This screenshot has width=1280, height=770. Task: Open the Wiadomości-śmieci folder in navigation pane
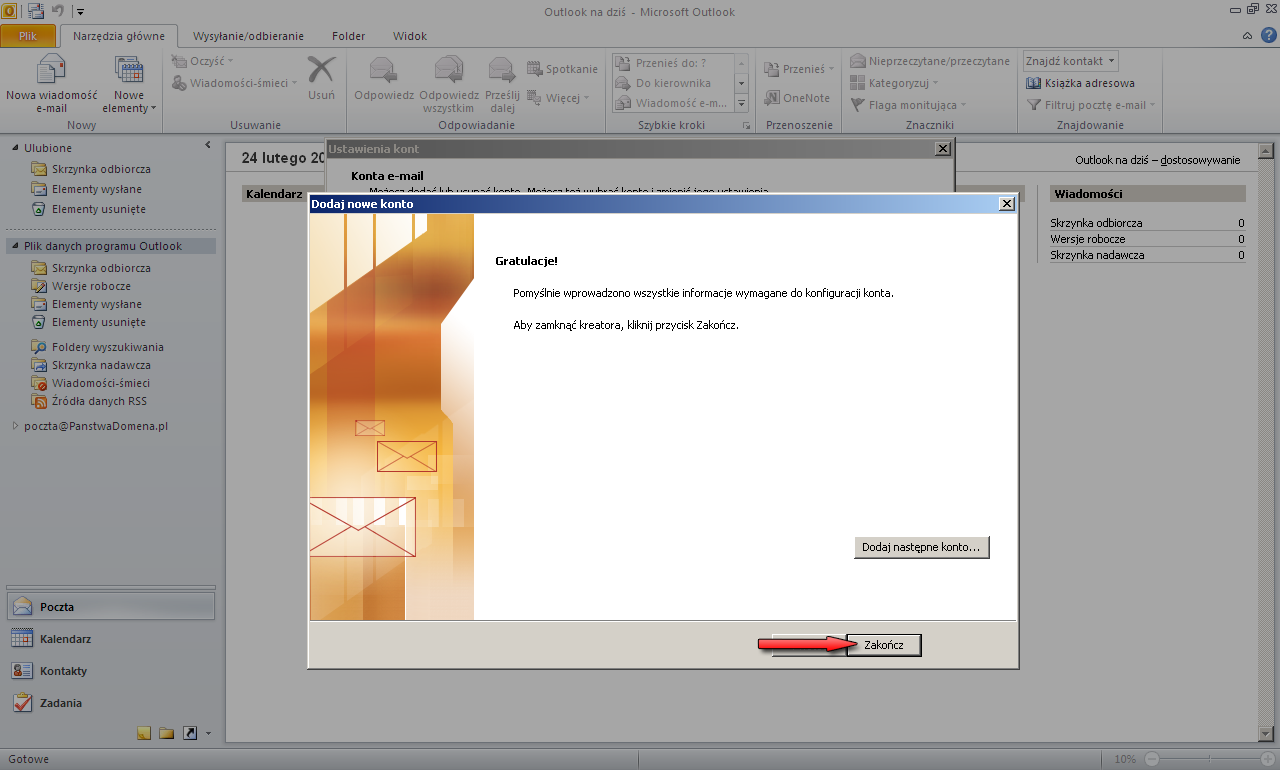pyautogui.click(x=101, y=383)
